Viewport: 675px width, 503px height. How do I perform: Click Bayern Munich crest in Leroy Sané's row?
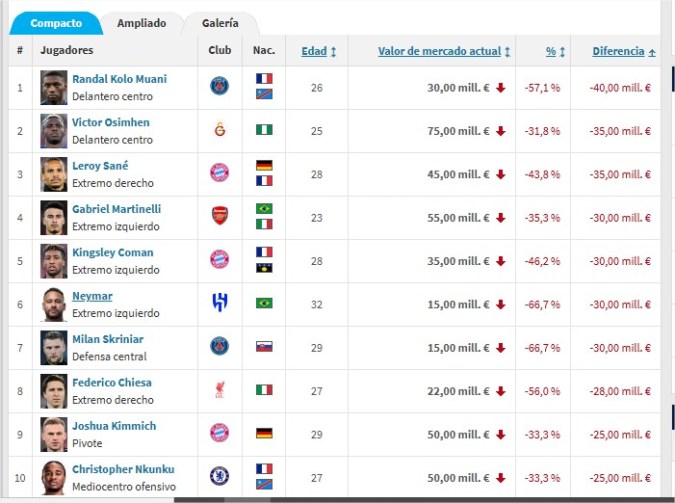tap(219, 173)
